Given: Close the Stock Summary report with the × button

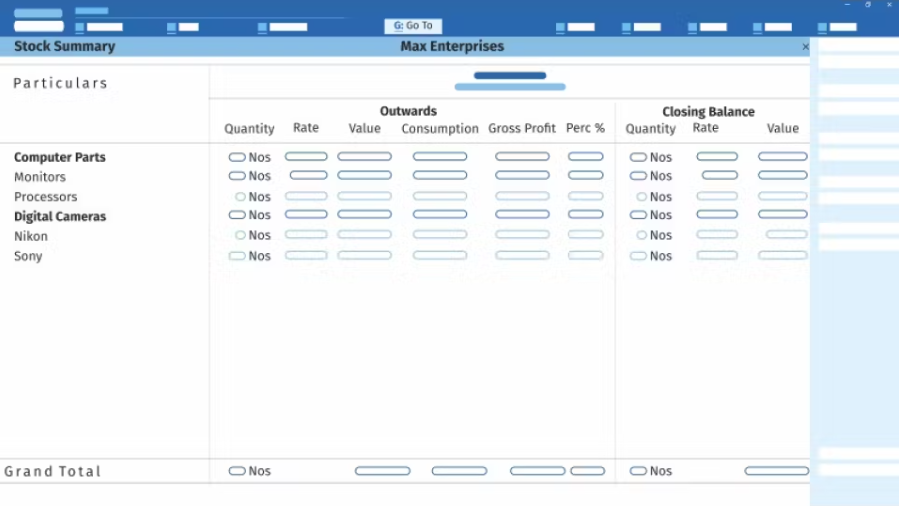Looking at the screenshot, I should [805, 46].
